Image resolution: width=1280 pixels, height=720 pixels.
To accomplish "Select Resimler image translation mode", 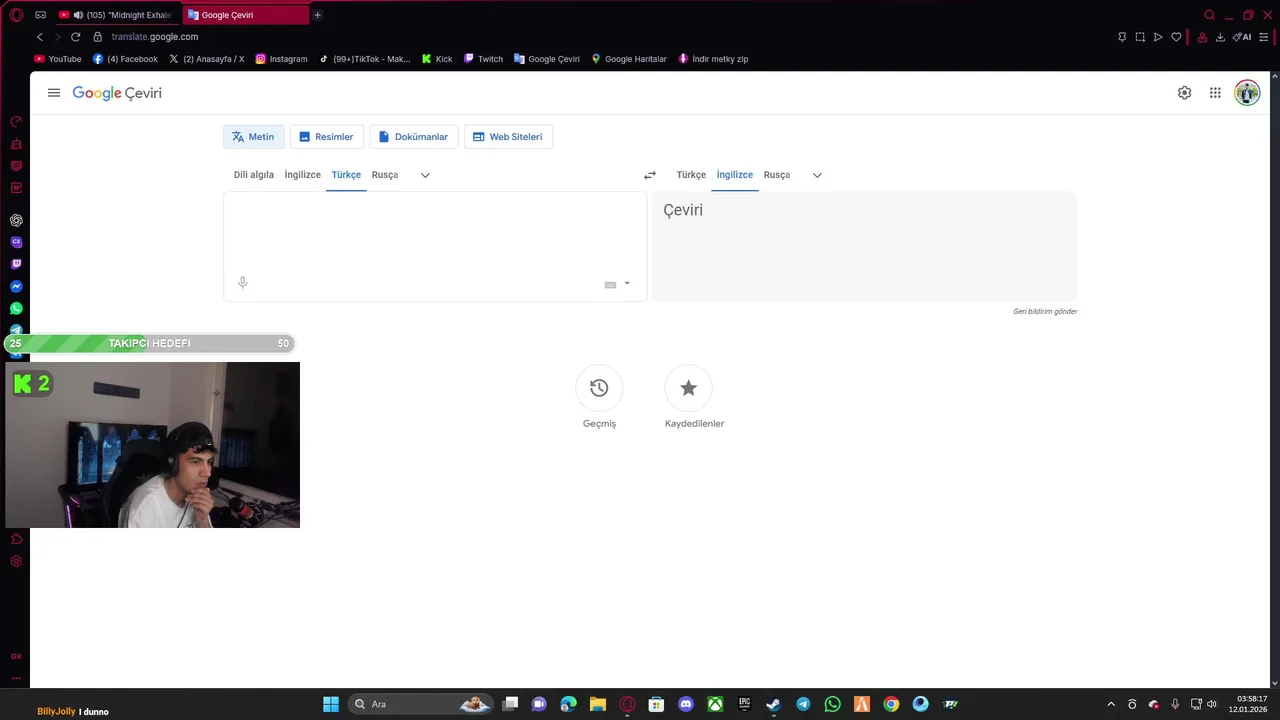I will tap(327, 137).
